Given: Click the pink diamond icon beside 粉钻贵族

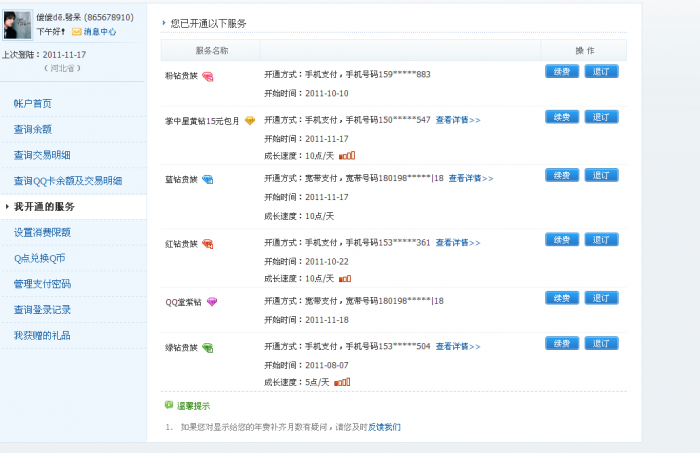Looking at the screenshot, I should click(208, 76).
